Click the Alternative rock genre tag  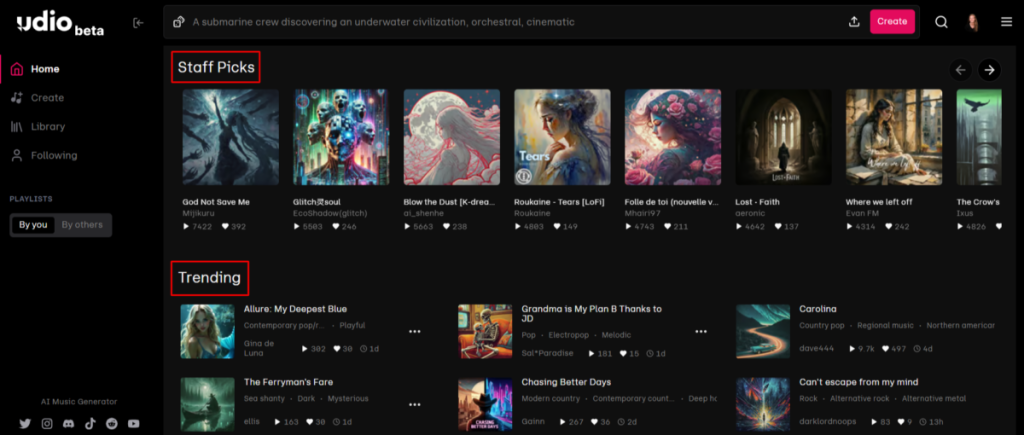click(x=859, y=398)
